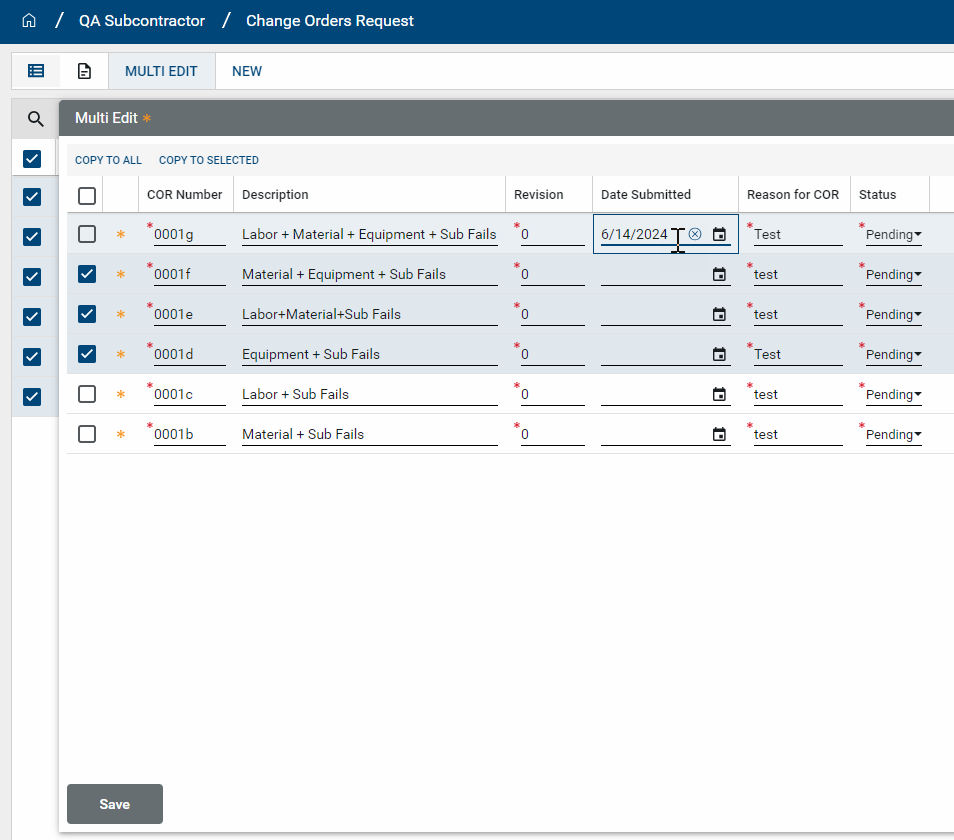Open calendar picker for row 0001b

coord(719,434)
